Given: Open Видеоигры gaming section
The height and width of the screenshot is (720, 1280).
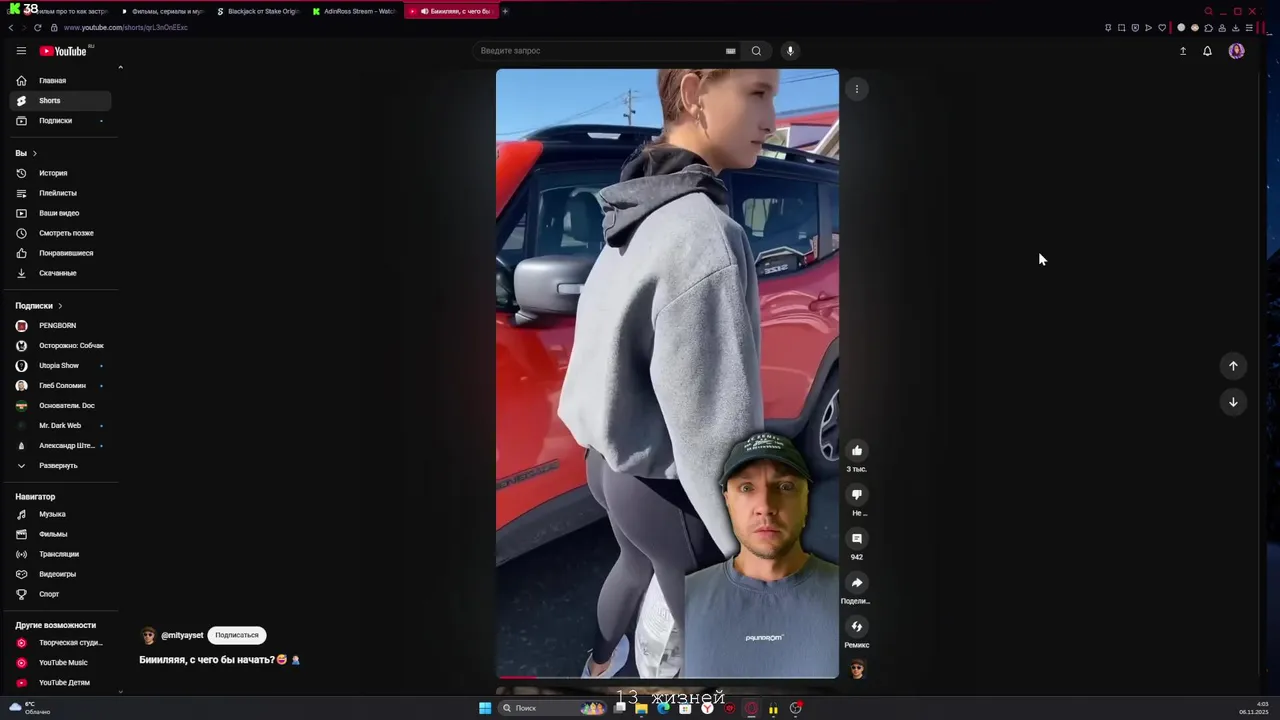Looking at the screenshot, I should (x=60, y=574).
